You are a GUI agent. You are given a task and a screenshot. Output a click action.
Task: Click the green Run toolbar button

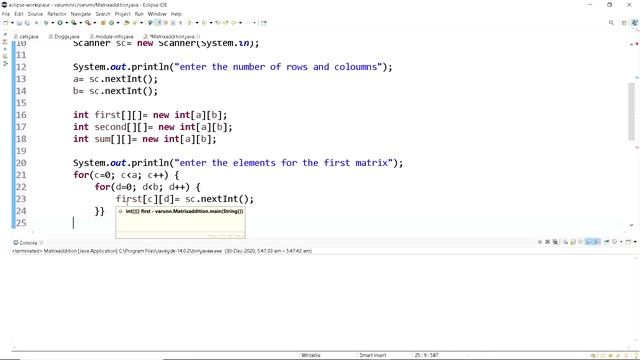60,23
